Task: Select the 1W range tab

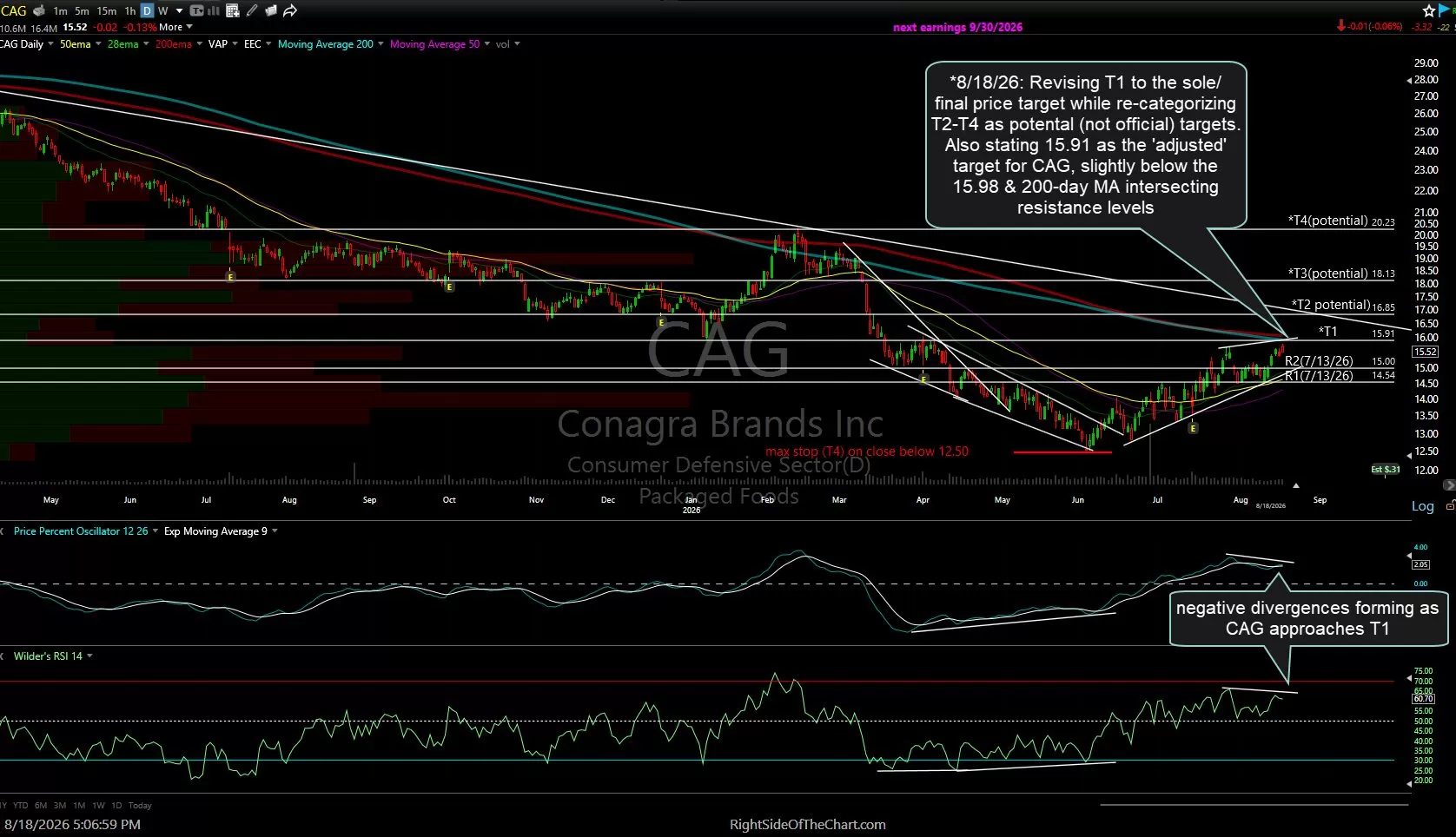Action: coord(98,806)
